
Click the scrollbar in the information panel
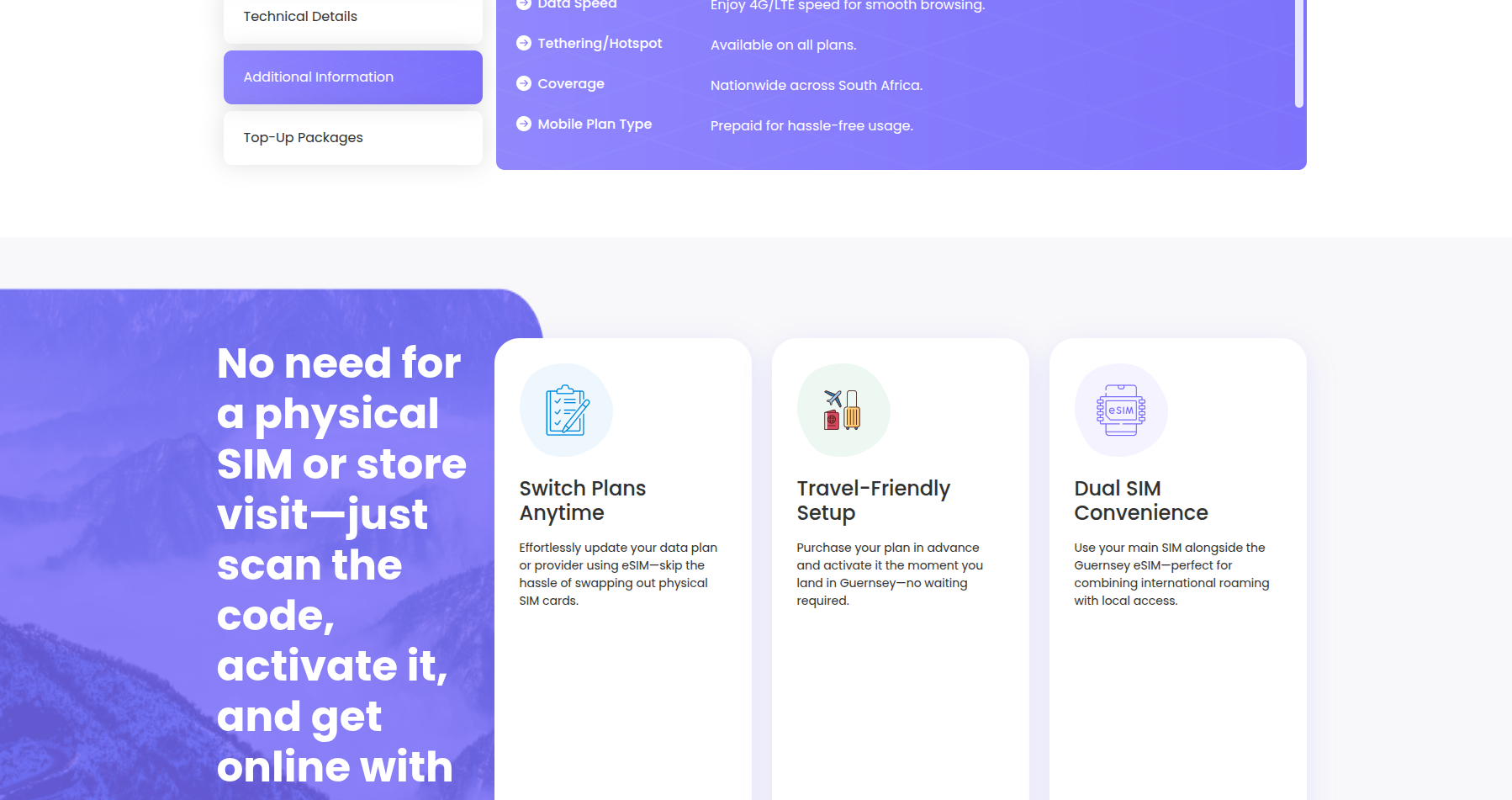pyautogui.click(x=1298, y=50)
